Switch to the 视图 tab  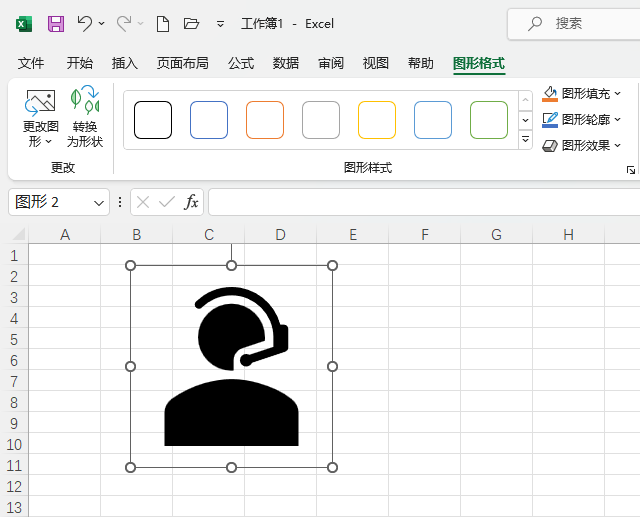point(376,63)
